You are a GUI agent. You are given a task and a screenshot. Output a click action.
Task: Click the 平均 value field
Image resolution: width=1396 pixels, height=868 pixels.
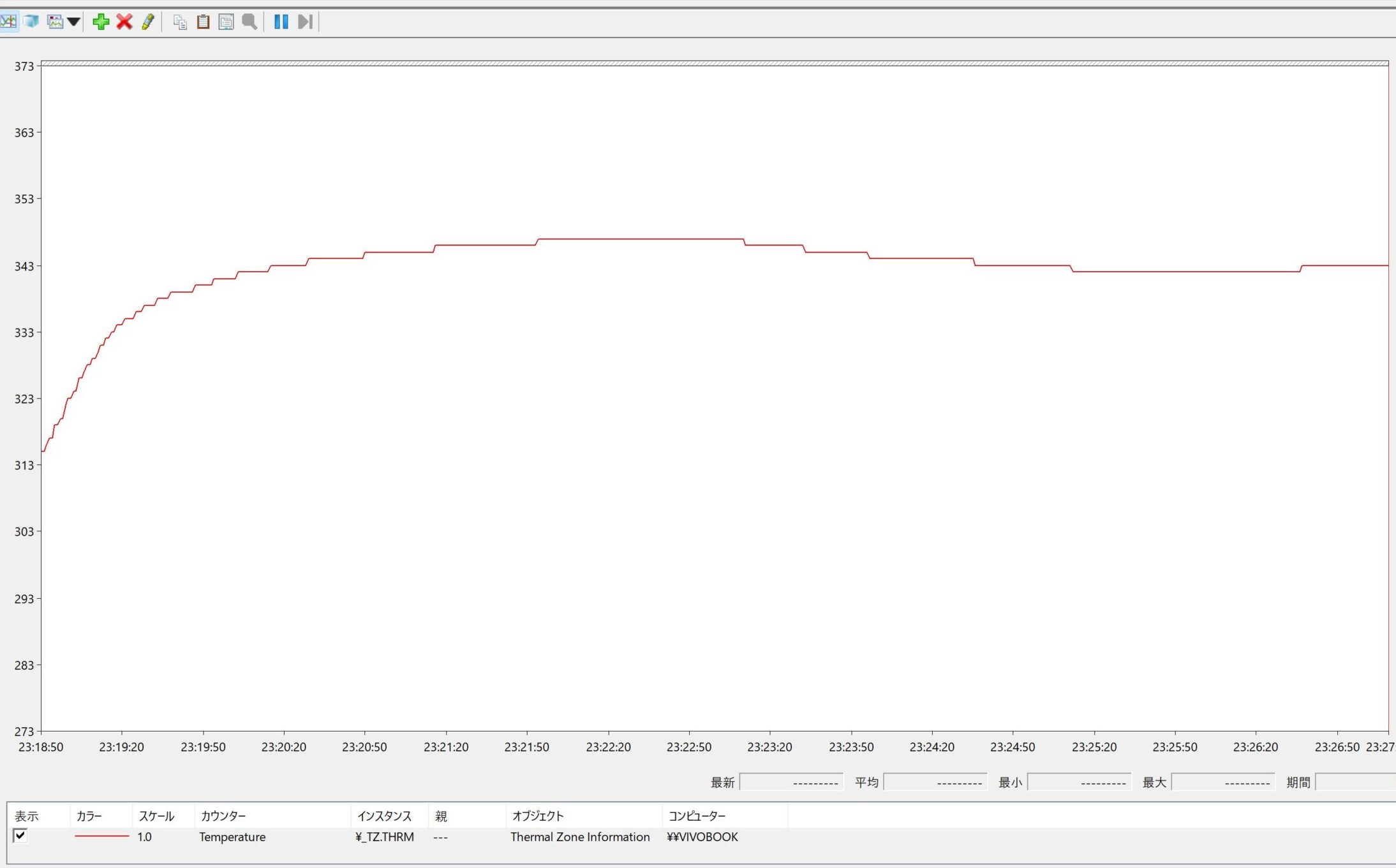coord(935,782)
